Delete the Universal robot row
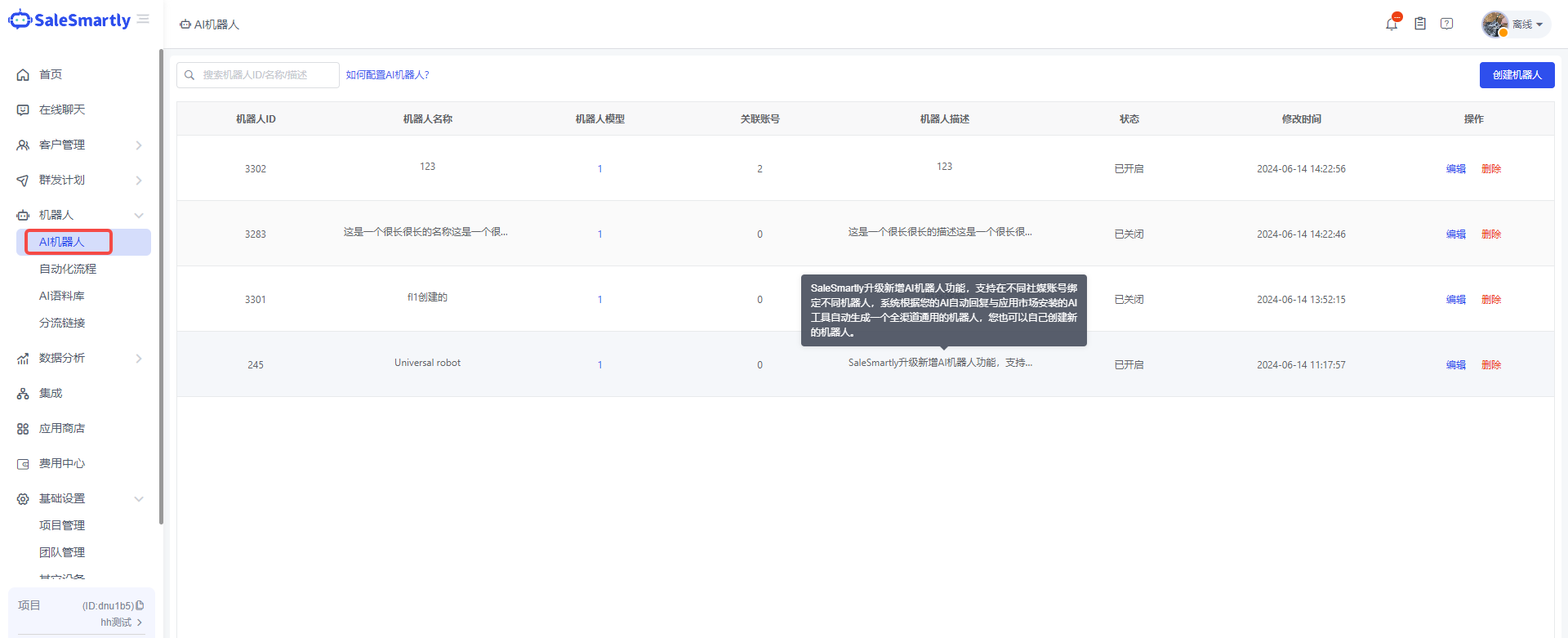This screenshot has width=1568, height=638. pos(1491,365)
